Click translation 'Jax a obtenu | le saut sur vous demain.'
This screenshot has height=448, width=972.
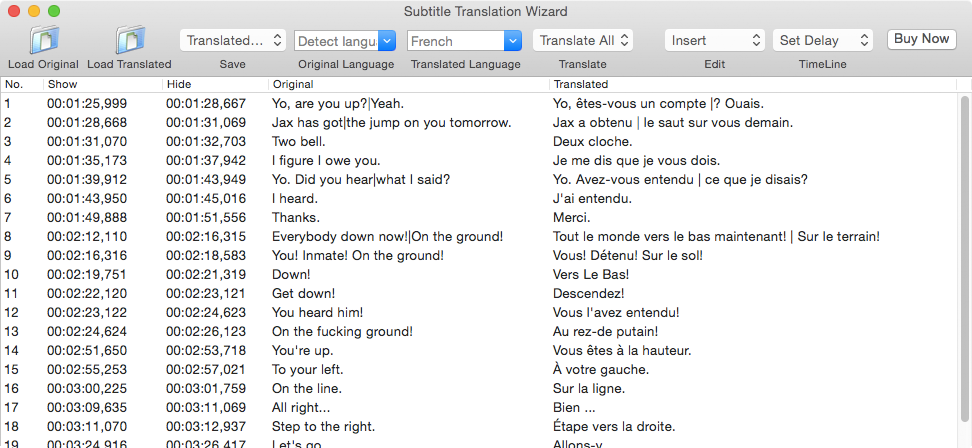pyautogui.click(x=673, y=123)
